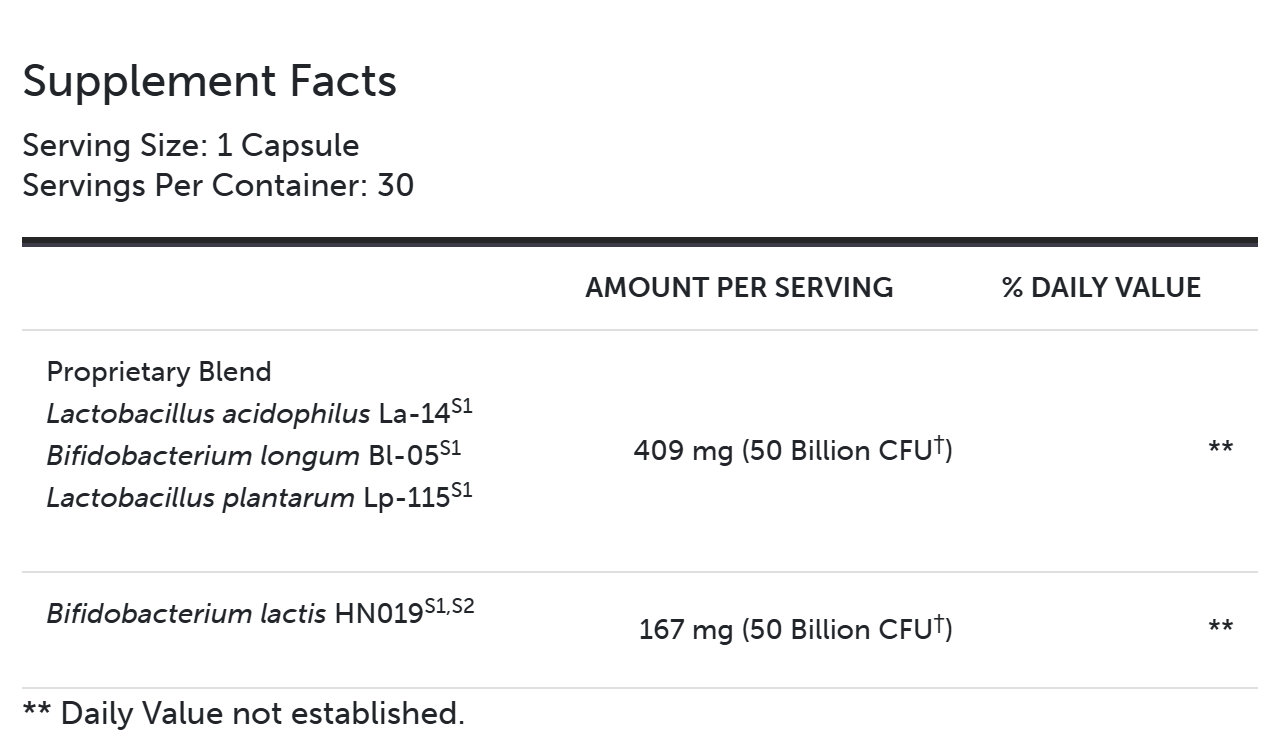The height and width of the screenshot is (753, 1278).
Task: Click the 409 mg amount value
Action: [684, 451]
